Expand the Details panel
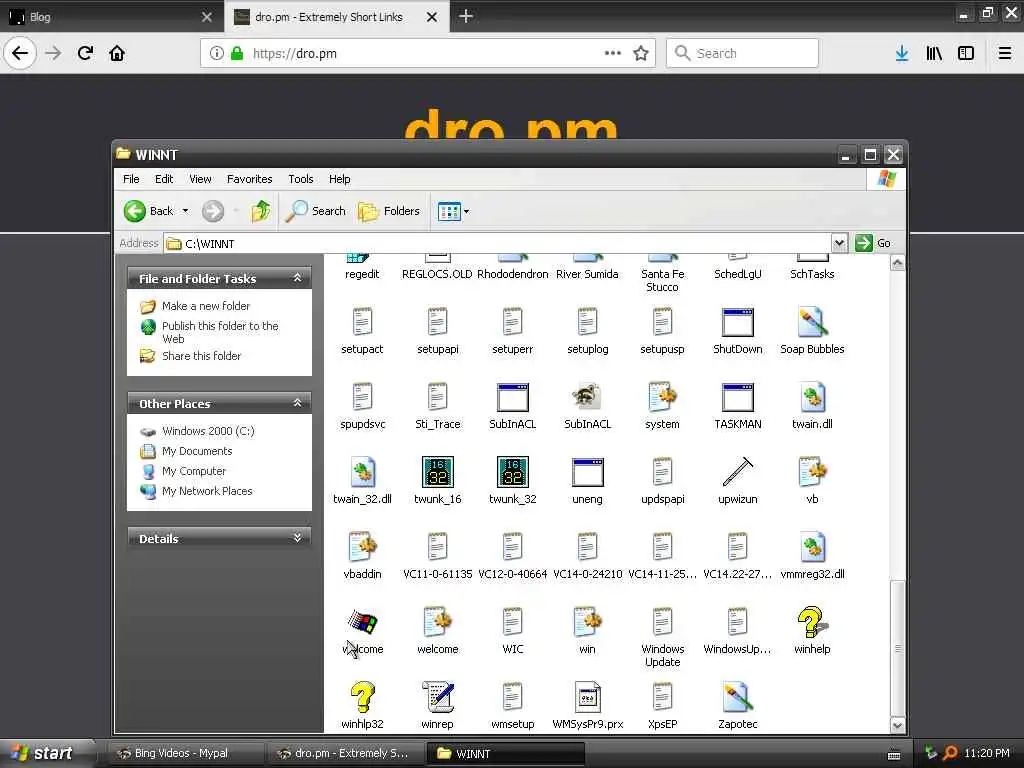Image resolution: width=1024 pixels, height=768 pixels. 297,538
